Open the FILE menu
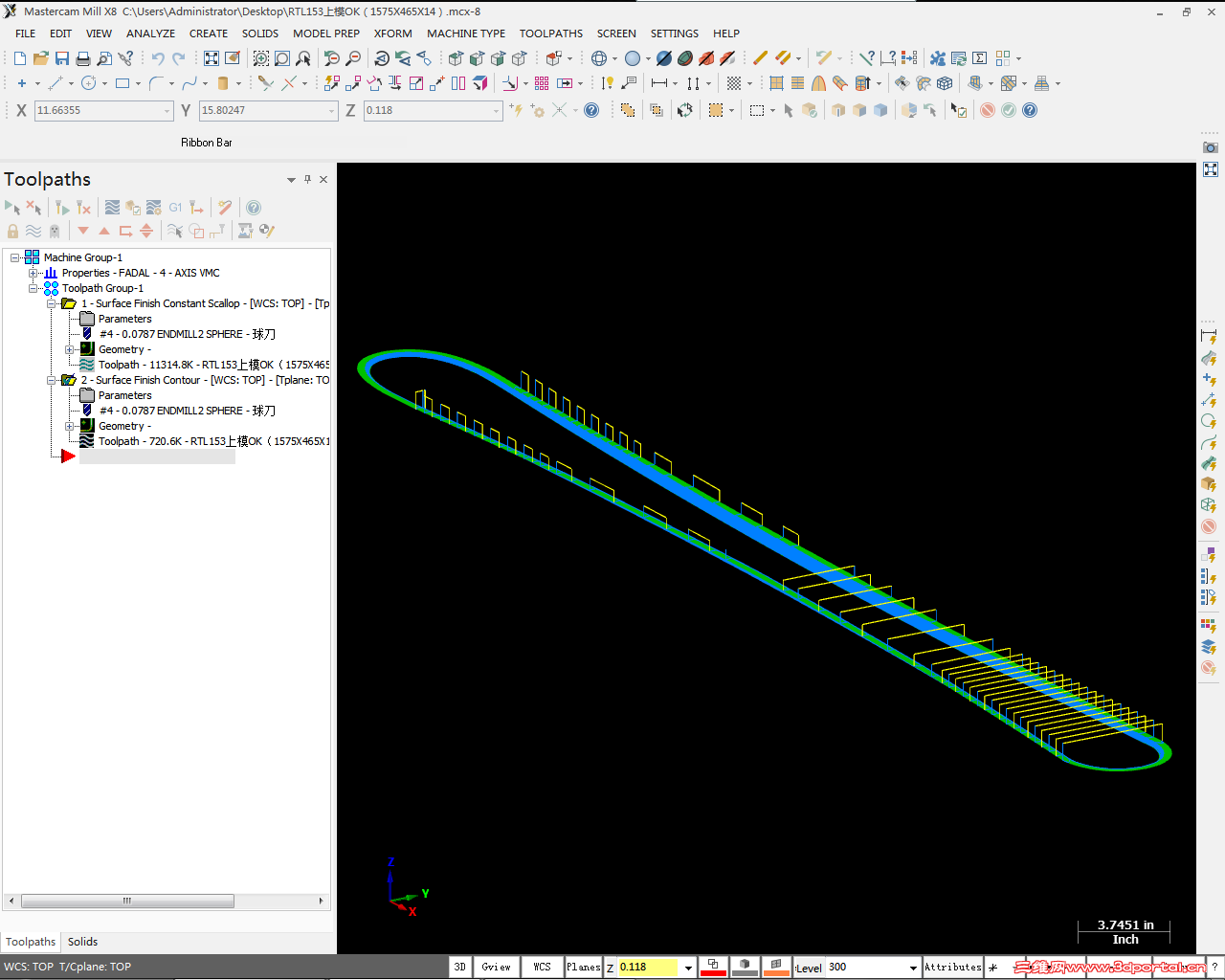The width and height of the screenshot is (1225, 980). 26,33
